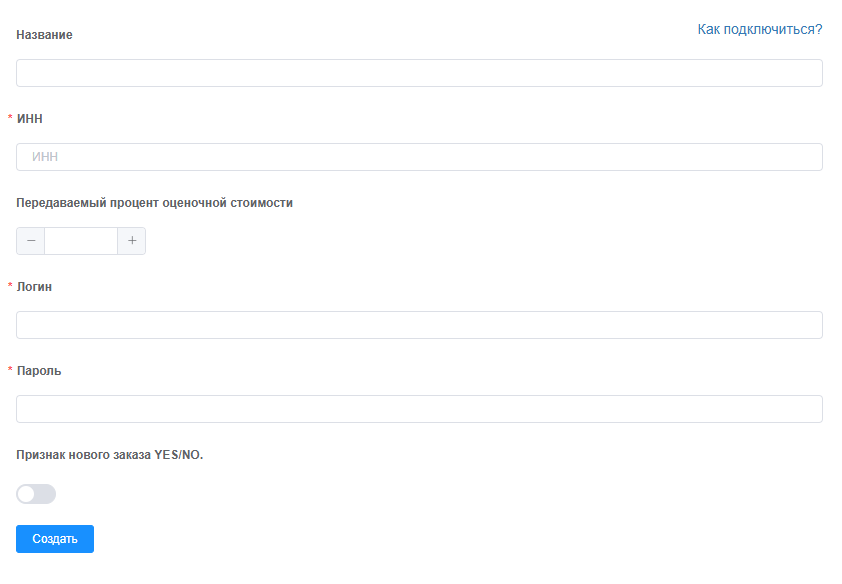Increase the percentage with the plus button
Image resolution: width=842 pixels, height=584 pixels.
tap(132, 241)
